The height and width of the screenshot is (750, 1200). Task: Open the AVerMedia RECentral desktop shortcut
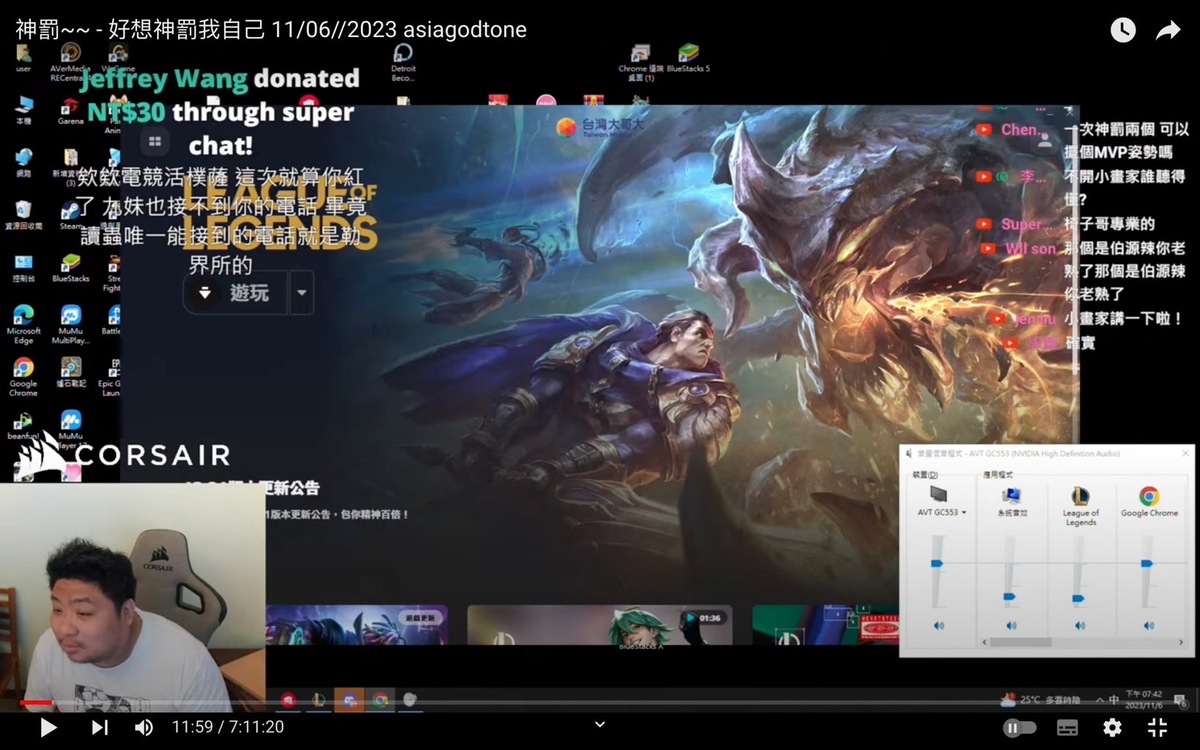[x=70, y=62]
